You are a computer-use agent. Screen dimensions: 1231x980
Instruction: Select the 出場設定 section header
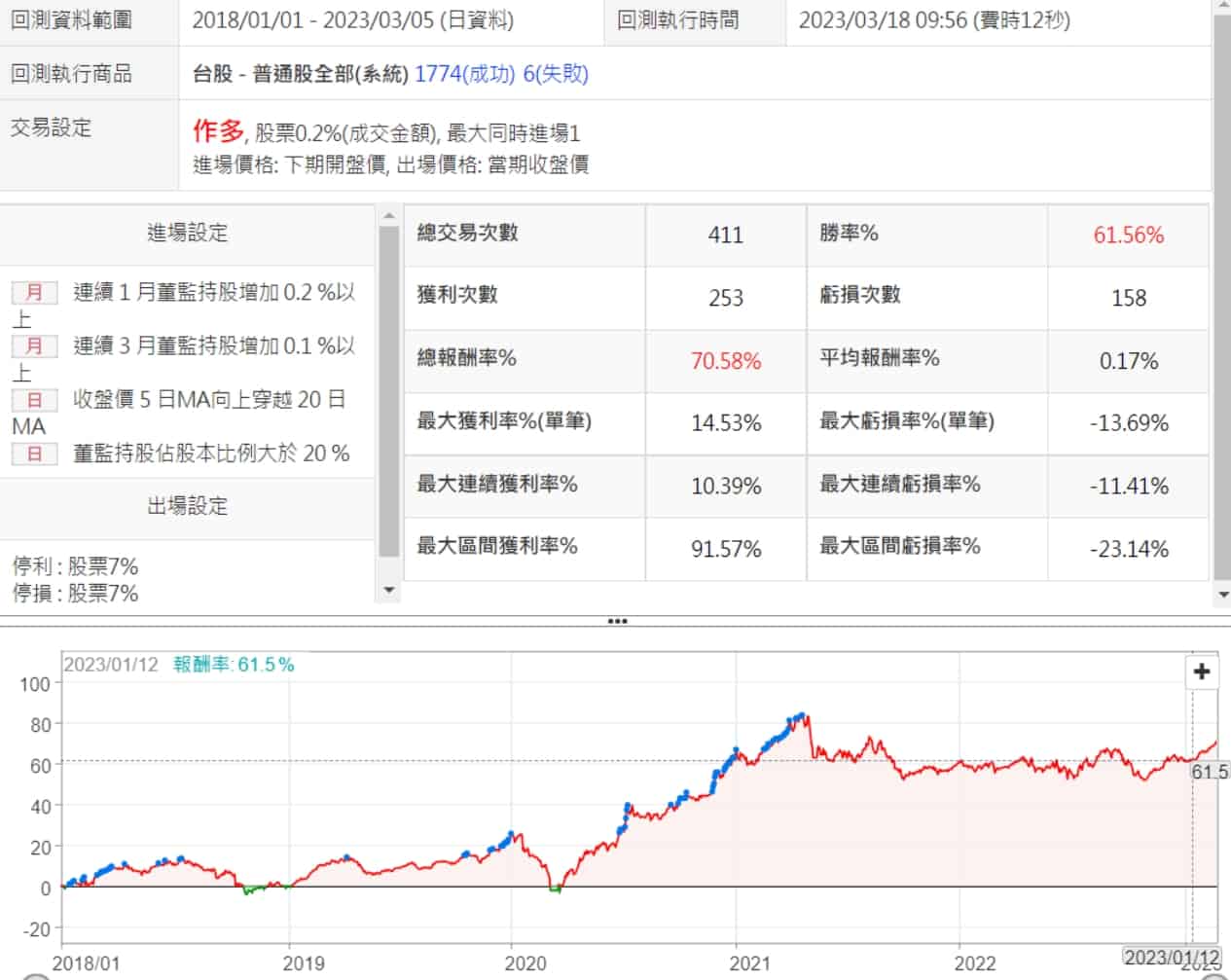187,506
